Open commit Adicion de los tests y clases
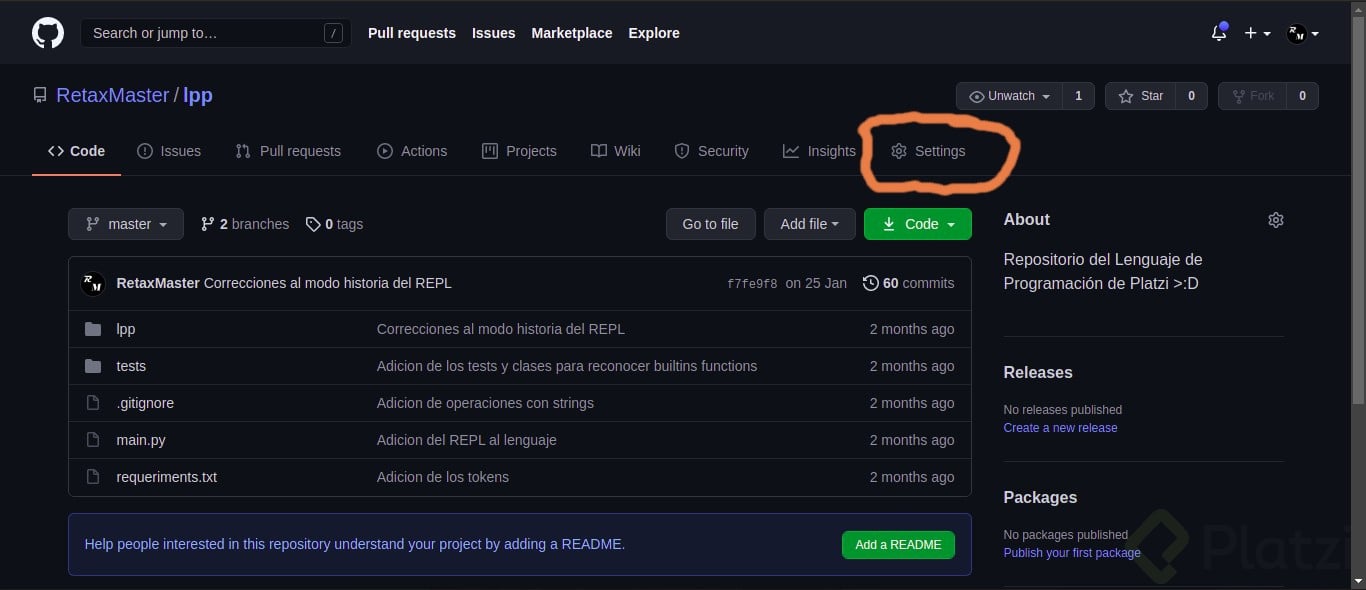This screenshot has width=1366, height=590. pos(567,366)
